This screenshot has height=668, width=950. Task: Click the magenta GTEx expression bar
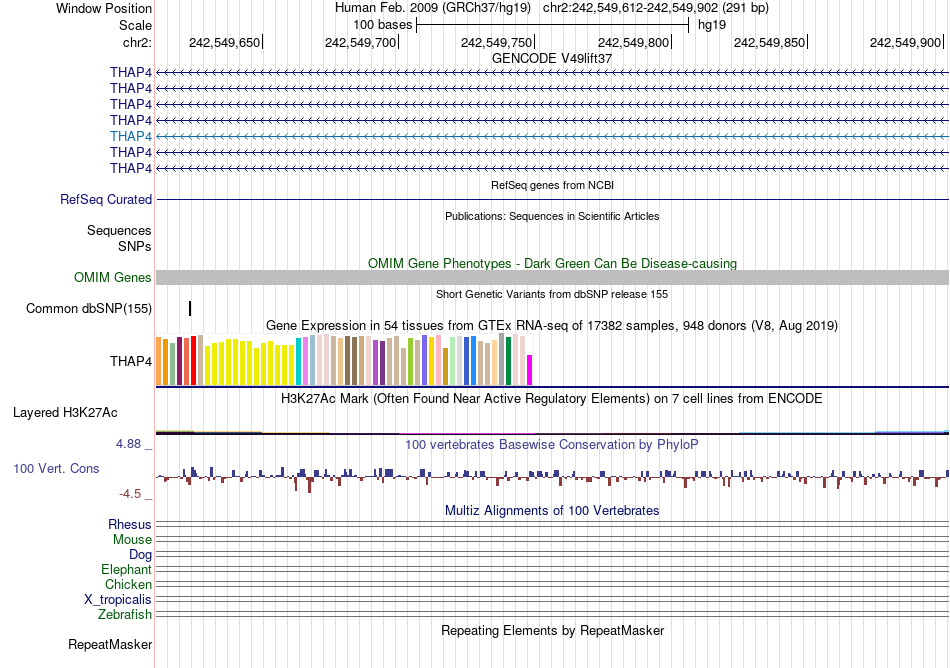pos(529,370)
